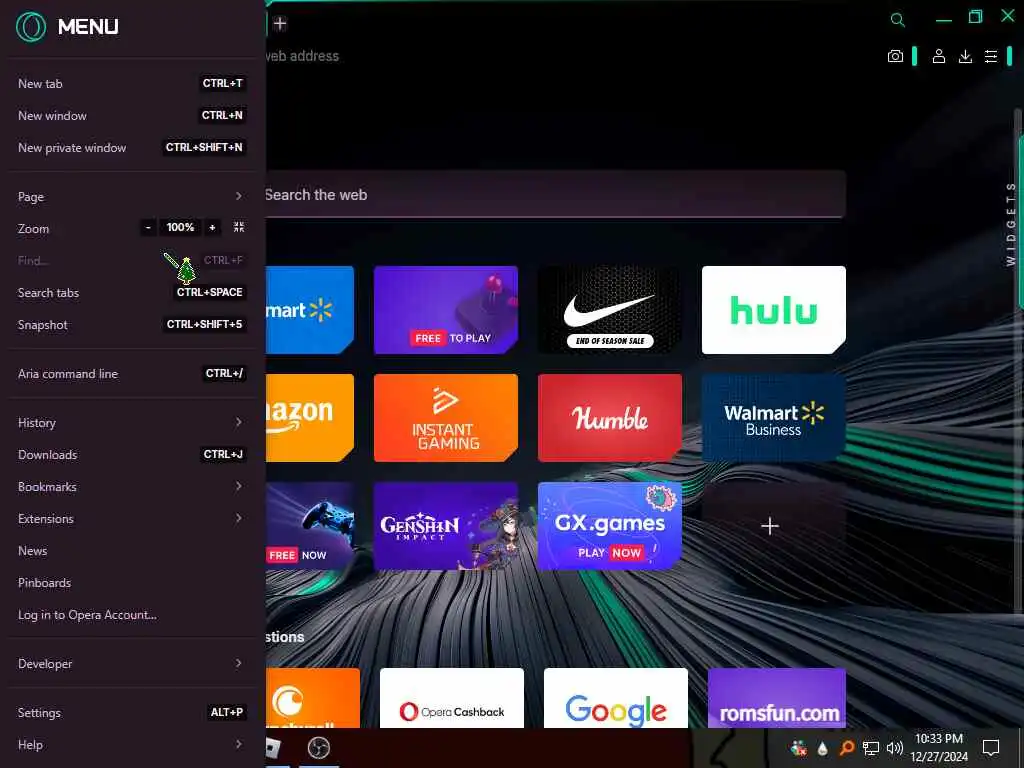
Task: Open Aria command line entry
Action: pyautogui.click(x=133, y=374)
